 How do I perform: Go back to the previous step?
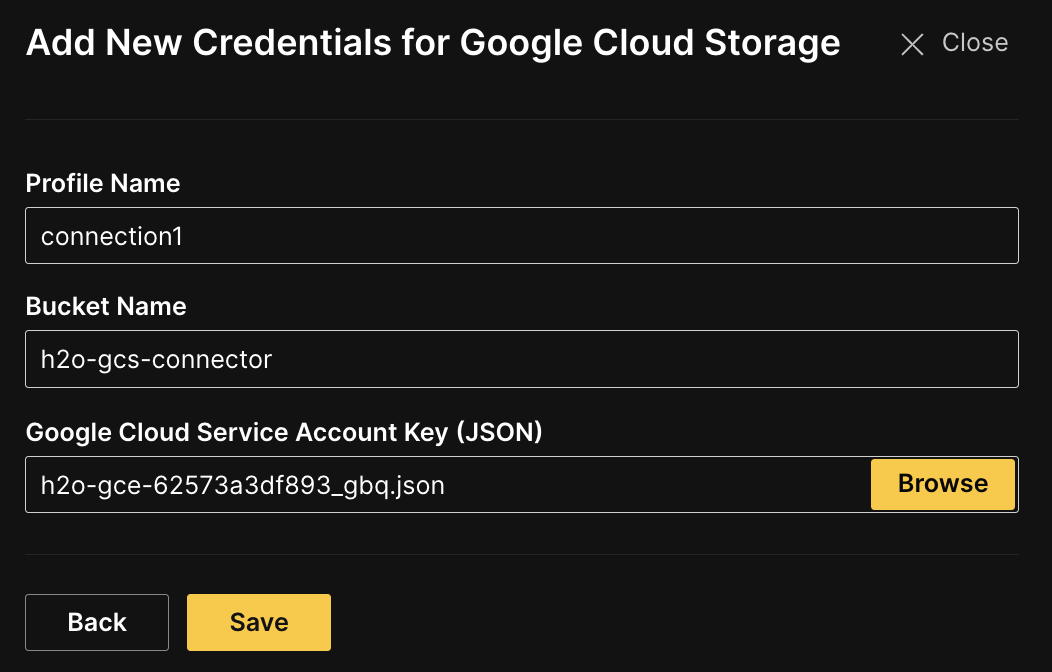pyautogui.click(x=96, y=621)
